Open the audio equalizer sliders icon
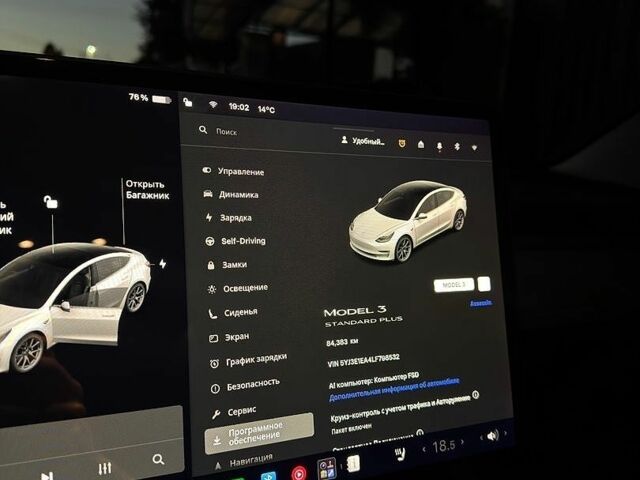Screen dimensions: 640x480 coord(105,469)
